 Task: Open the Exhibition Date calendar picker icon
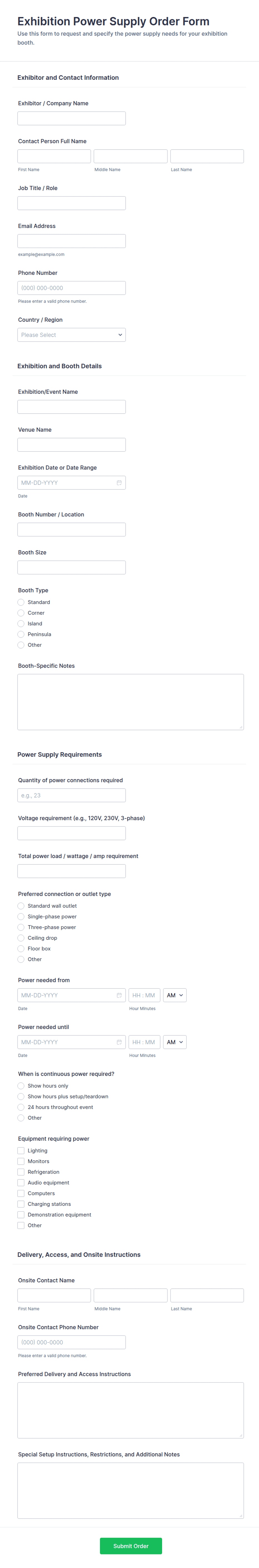119,483
